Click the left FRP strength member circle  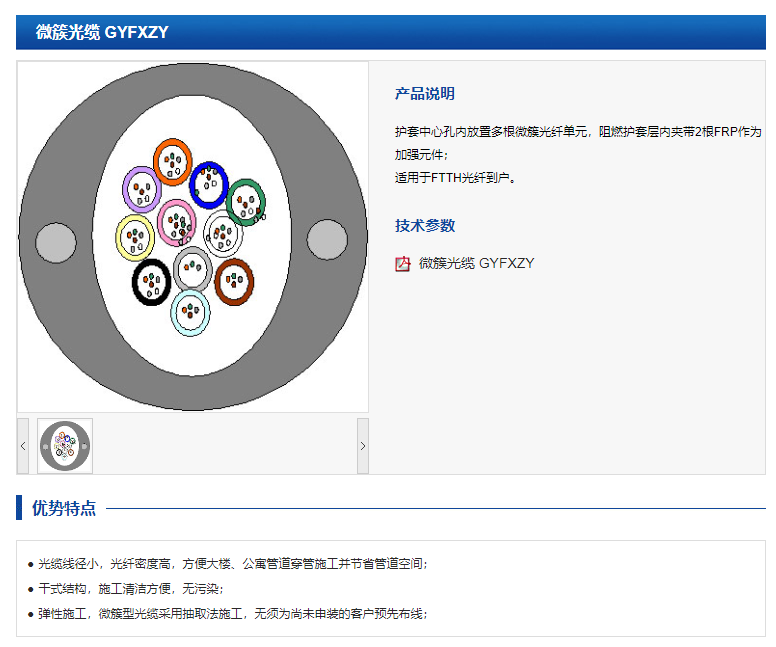pos(55,241)
